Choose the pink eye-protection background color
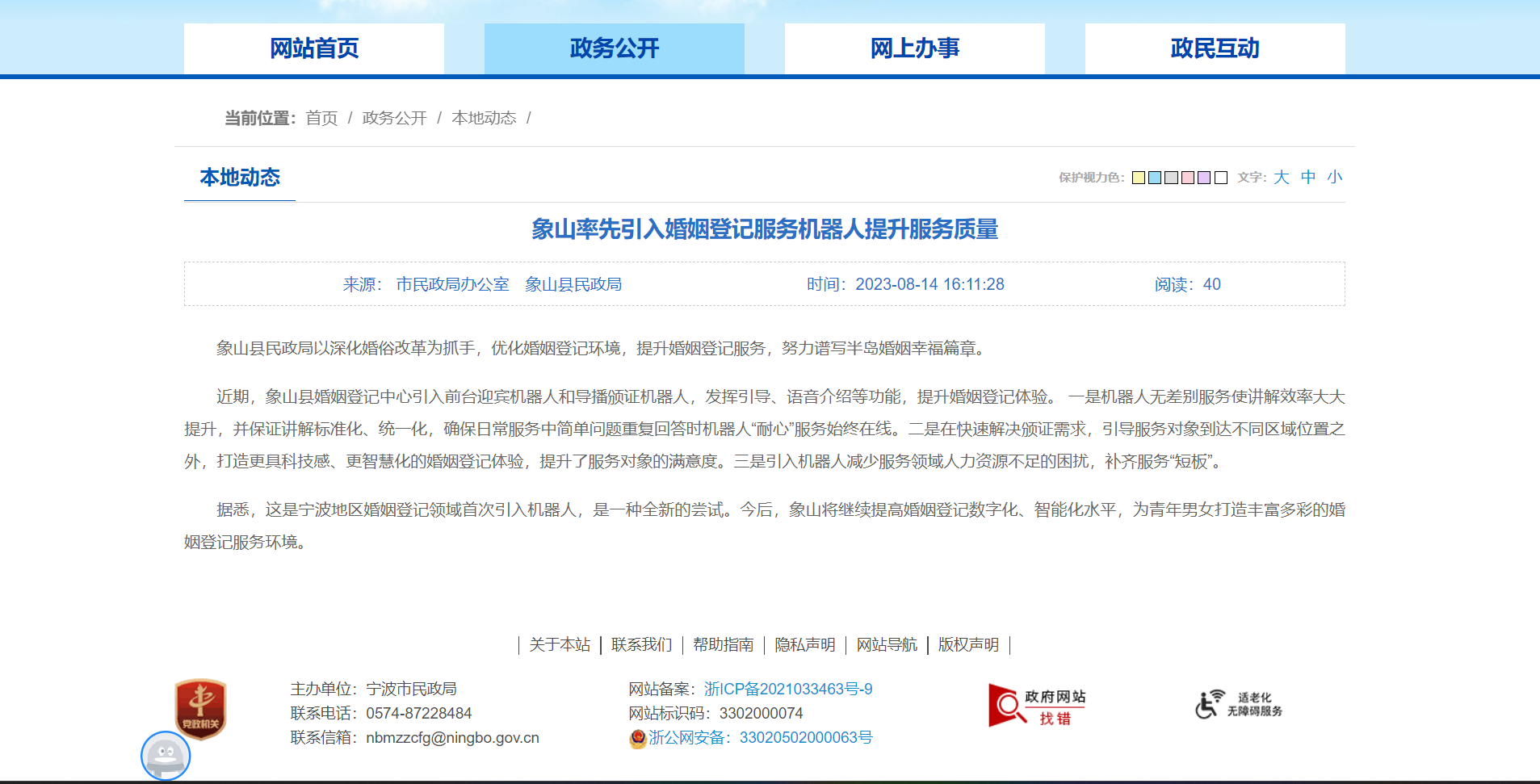Screen dimensions: 1540x784 tap(1188, 178)
